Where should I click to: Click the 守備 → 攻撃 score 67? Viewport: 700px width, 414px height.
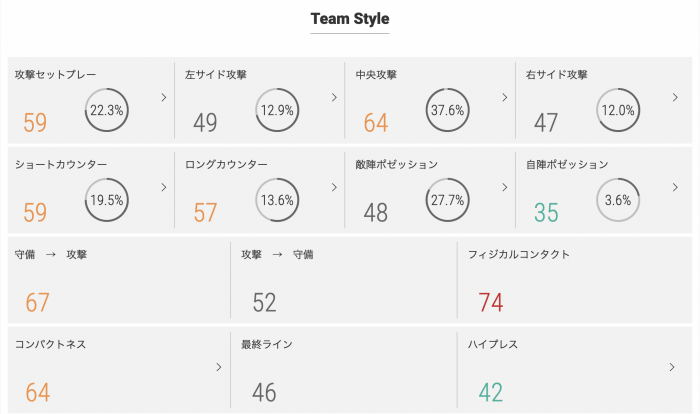click(38, 303)
